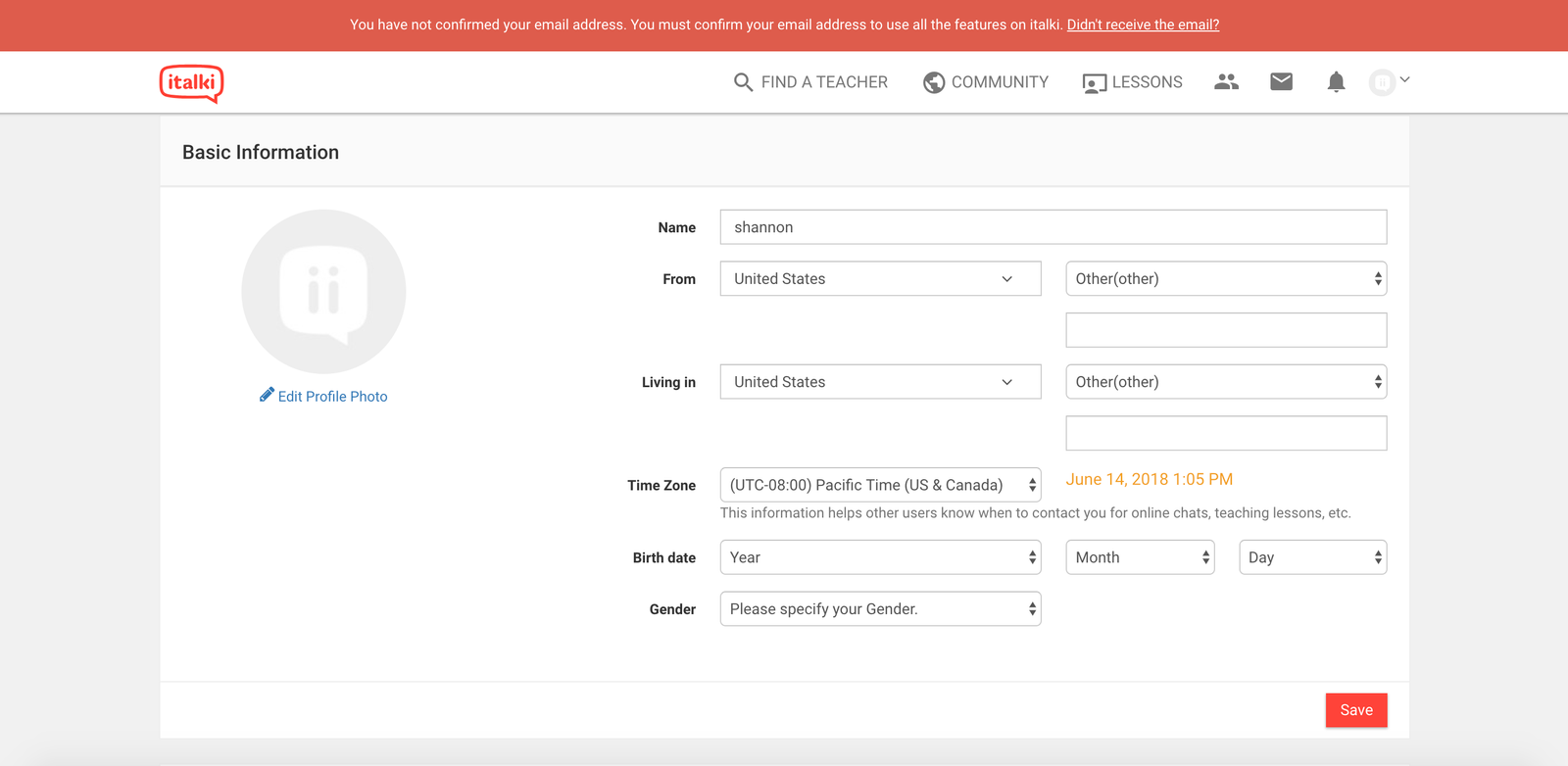The image size is (1568, 766).
Task: Select the birth Year dropdown
Action: [880, 557]
